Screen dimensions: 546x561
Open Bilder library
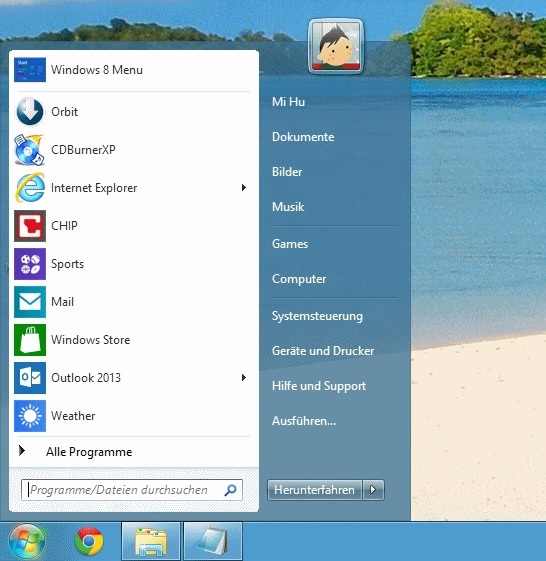tap(287, 172)
